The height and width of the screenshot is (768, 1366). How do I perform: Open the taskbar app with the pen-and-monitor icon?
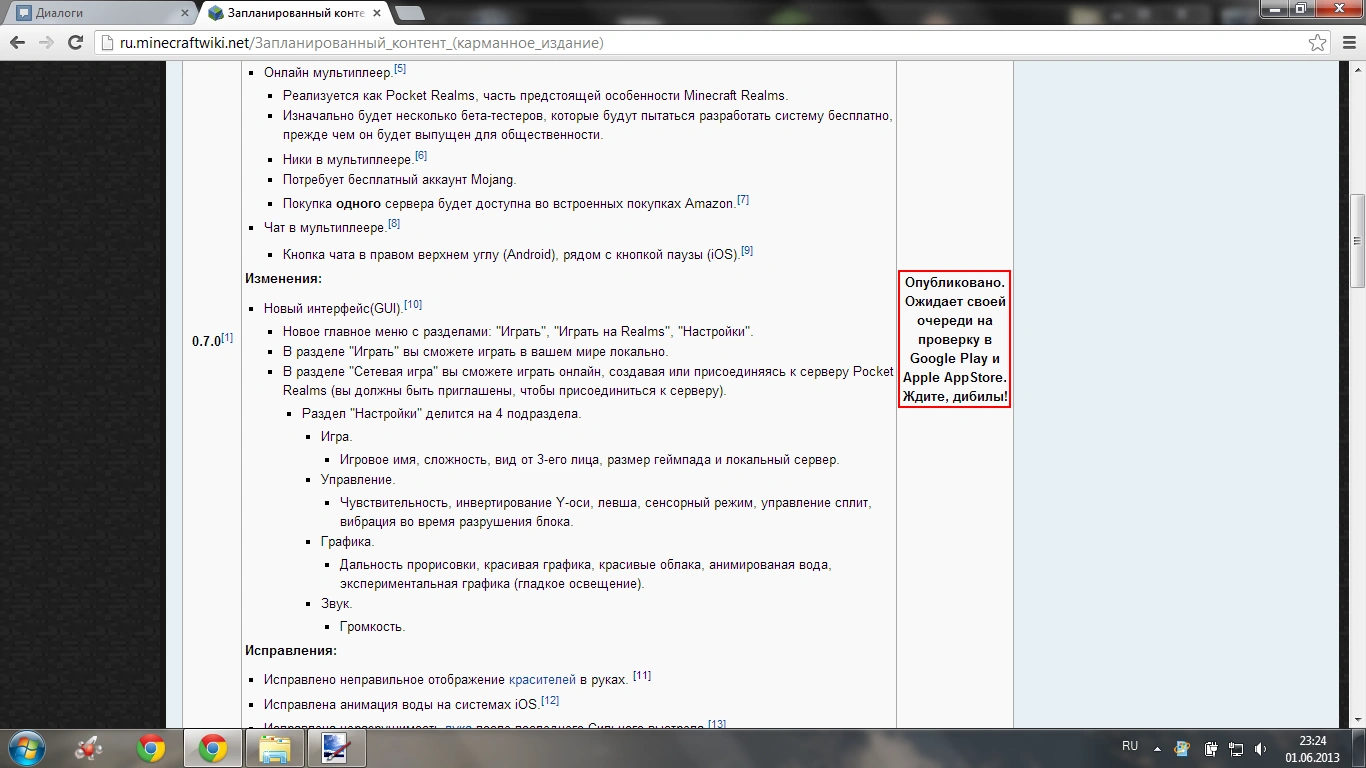click(335, 748)
